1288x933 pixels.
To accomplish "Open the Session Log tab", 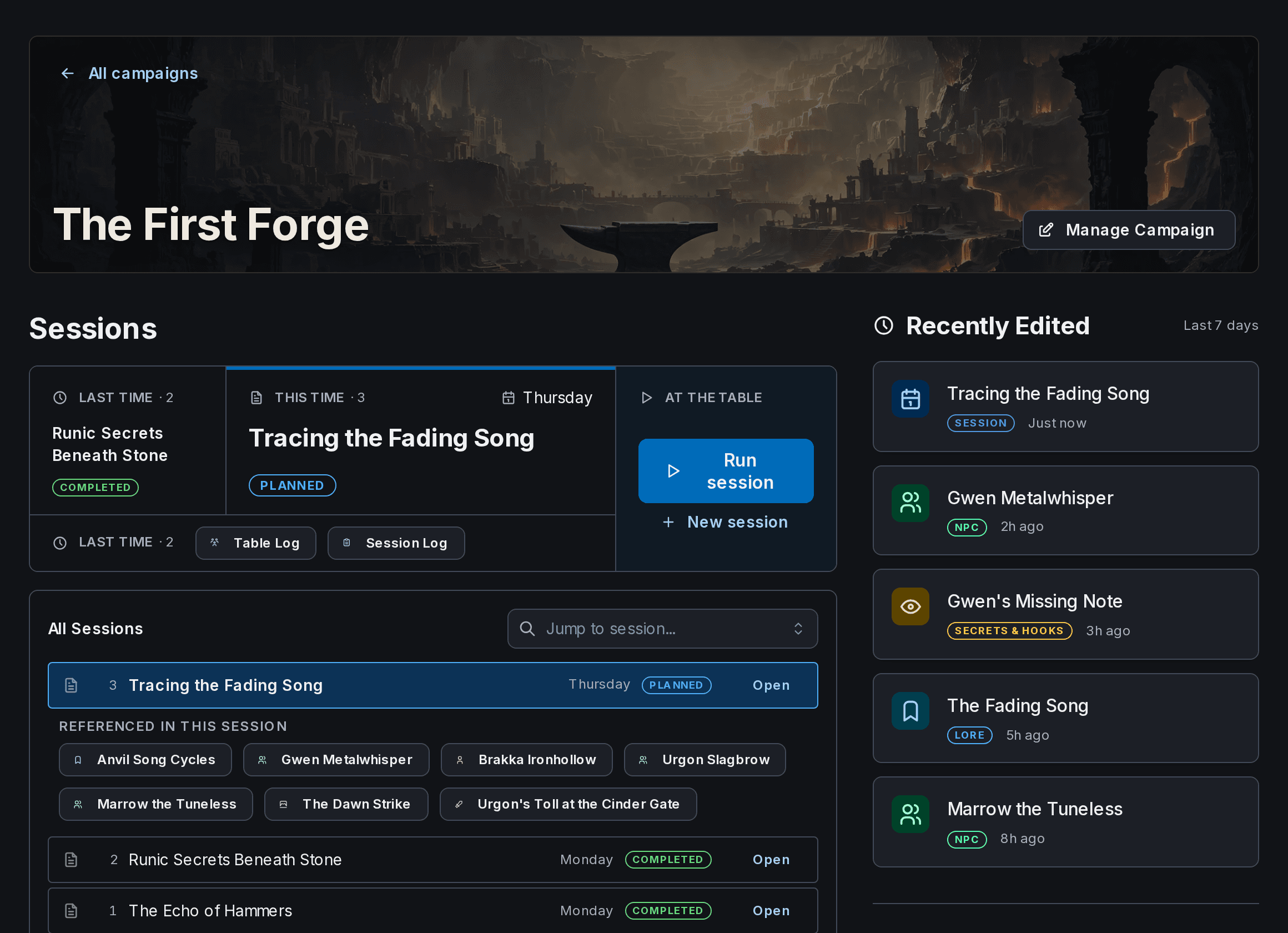I will pyautogui.click(x=396, y=543).
